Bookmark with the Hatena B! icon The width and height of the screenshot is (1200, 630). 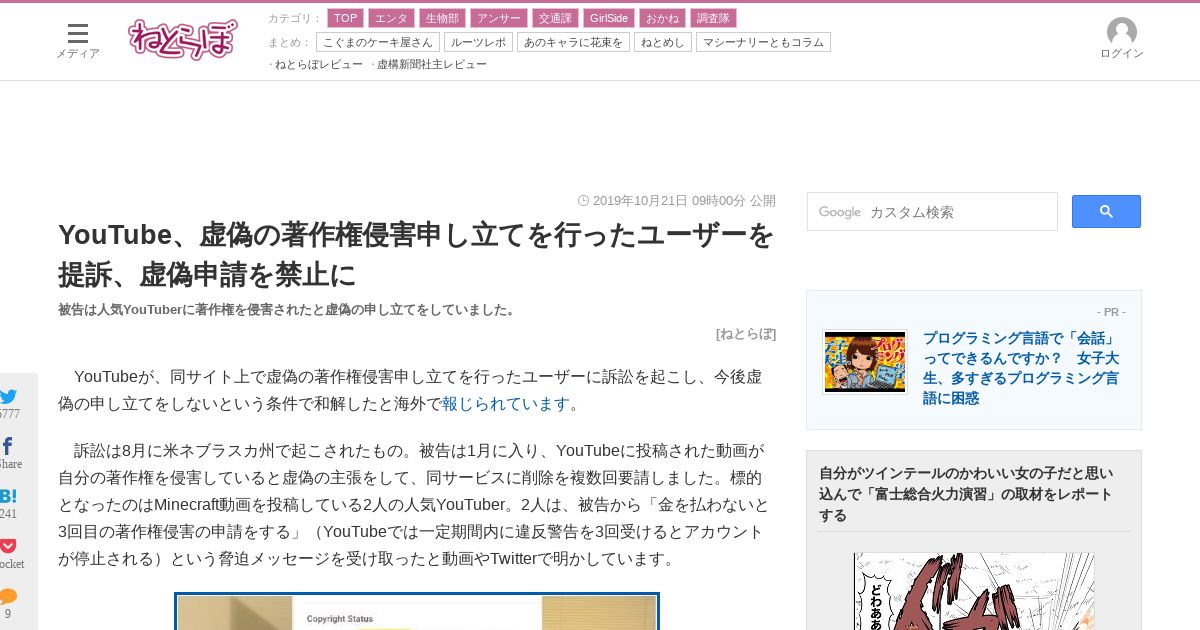click(x=8, y=497)
